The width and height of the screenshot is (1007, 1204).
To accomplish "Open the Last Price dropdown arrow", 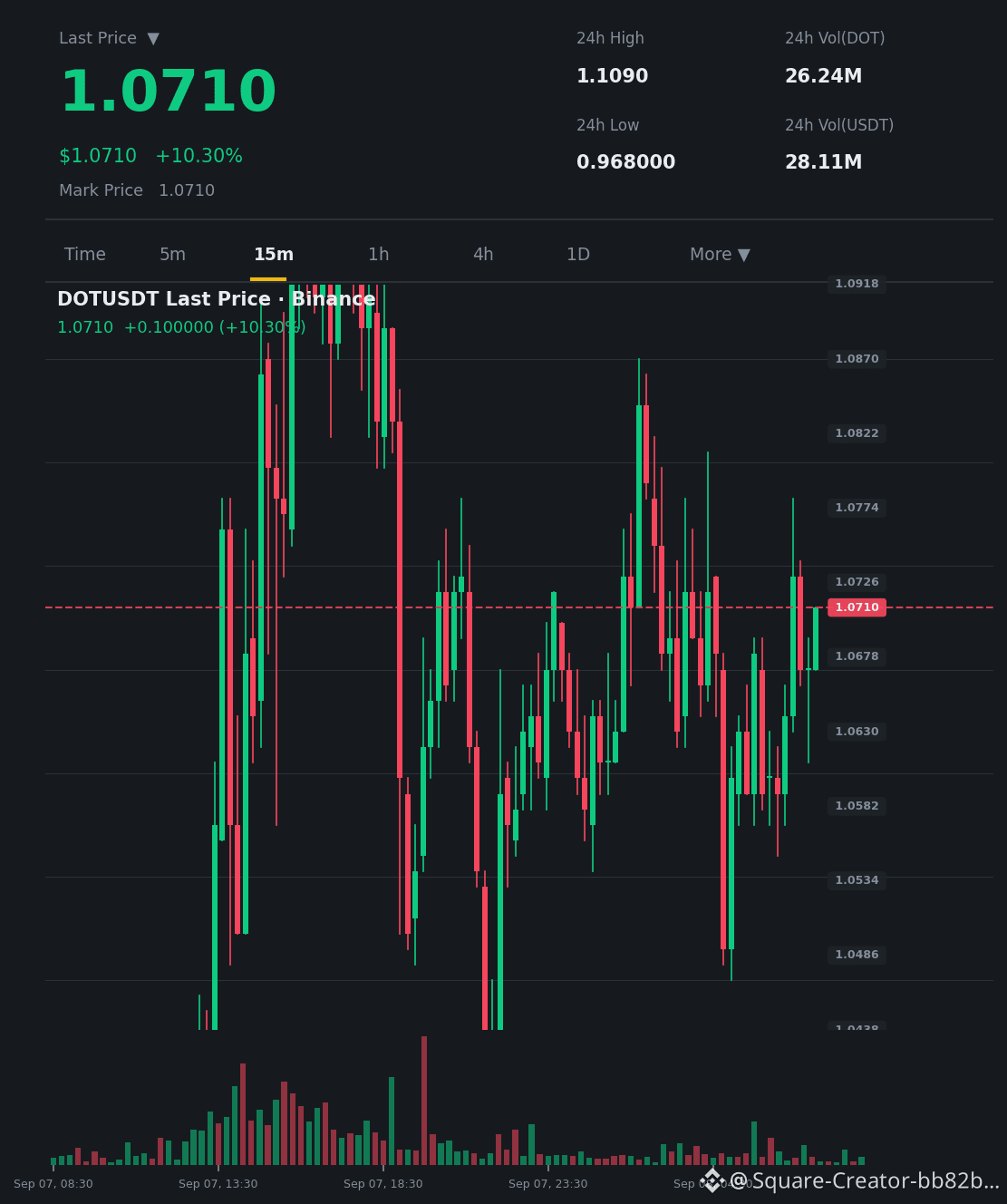I will click(x=153, y=39).
